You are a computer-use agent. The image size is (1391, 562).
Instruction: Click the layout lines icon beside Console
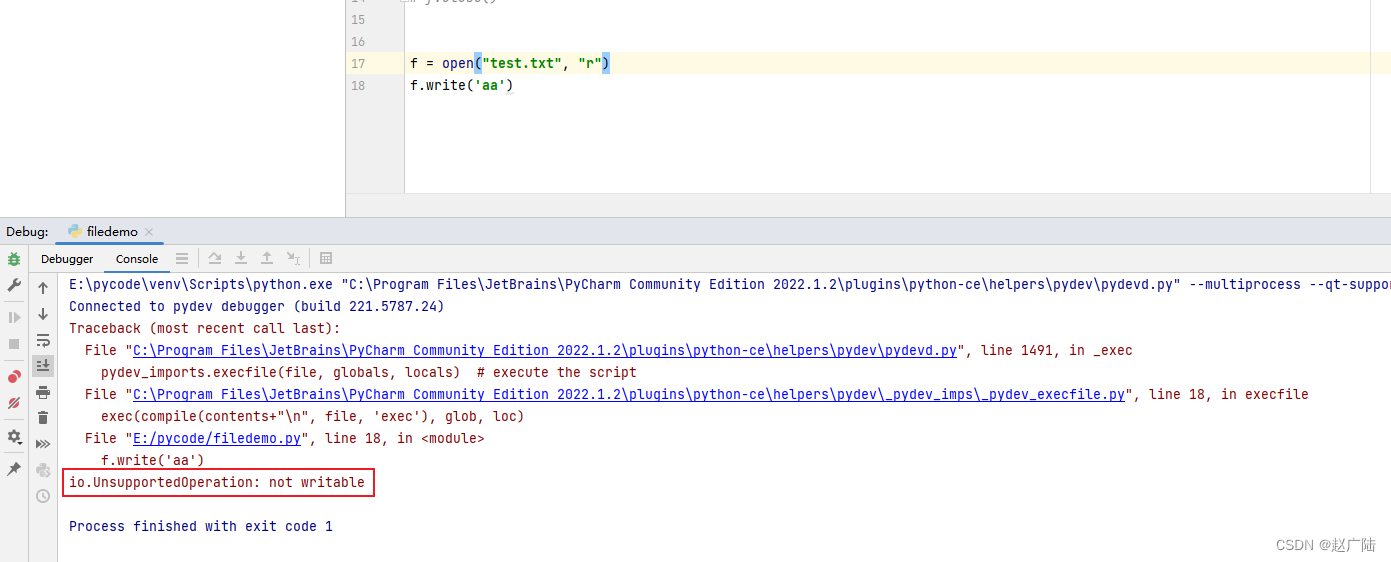point(182,258)
